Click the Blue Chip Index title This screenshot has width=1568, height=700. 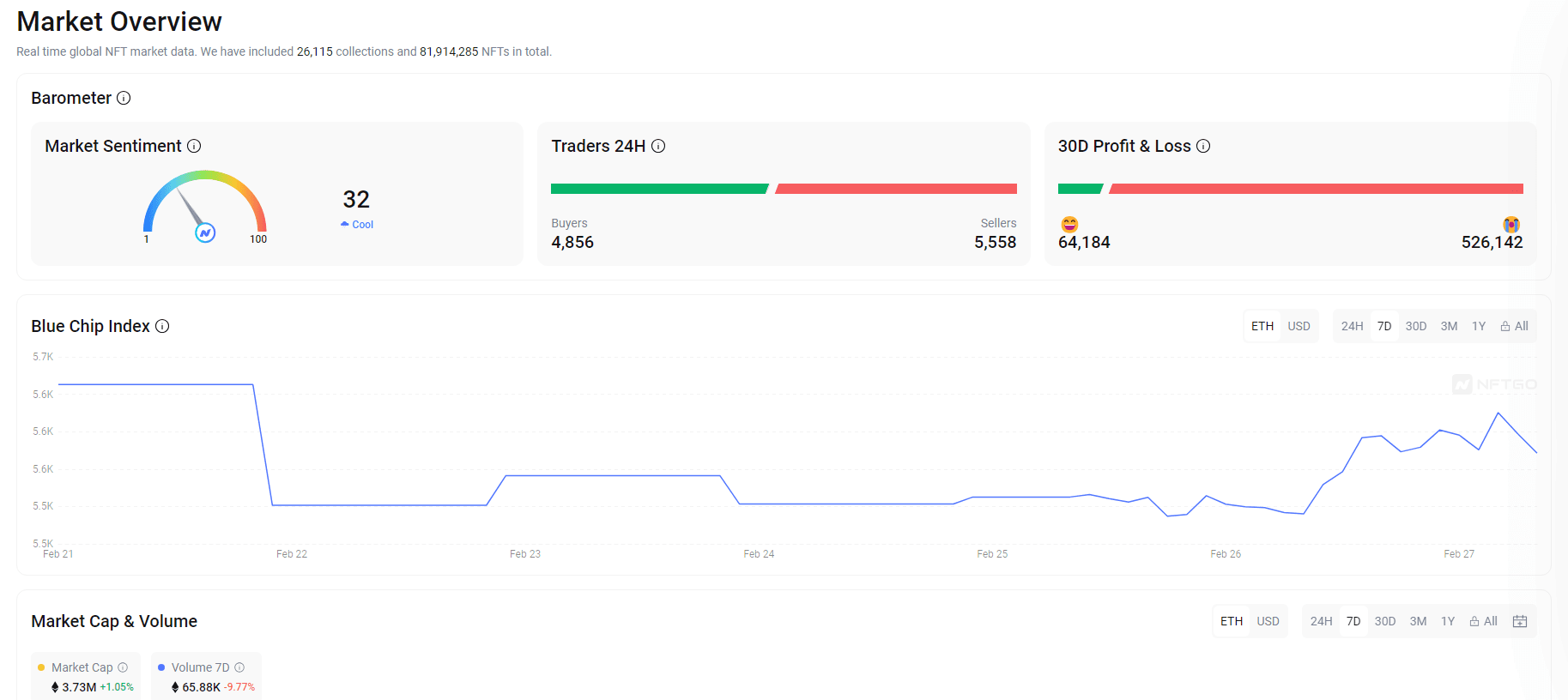click(90, 326)
